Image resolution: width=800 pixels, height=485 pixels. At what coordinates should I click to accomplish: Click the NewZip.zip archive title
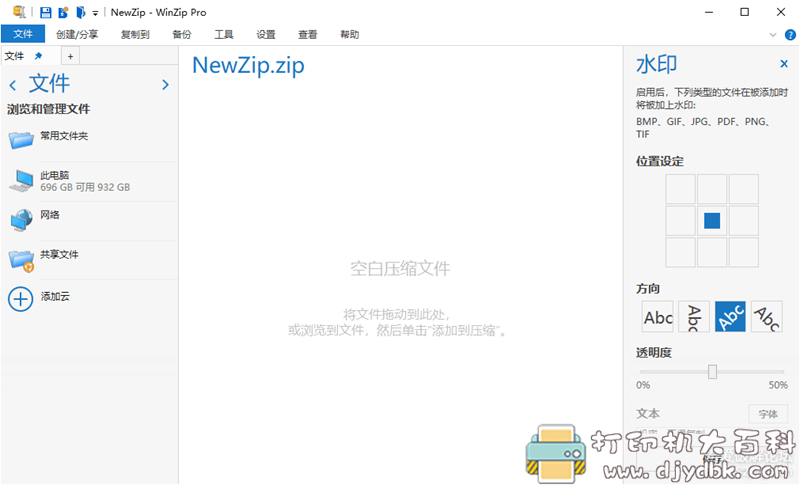[248, 66]
